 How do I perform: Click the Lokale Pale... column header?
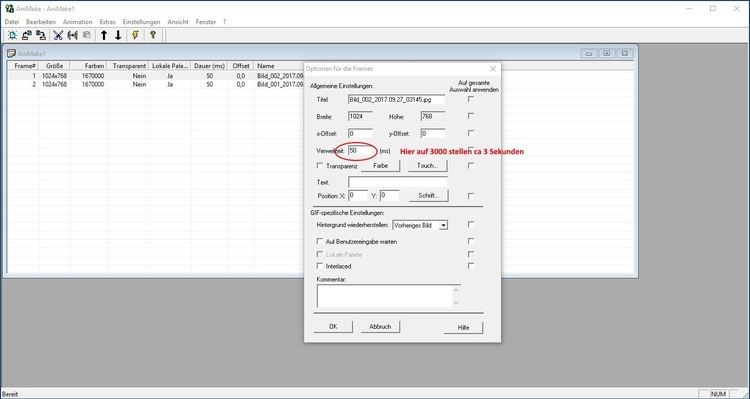point(170,66)
